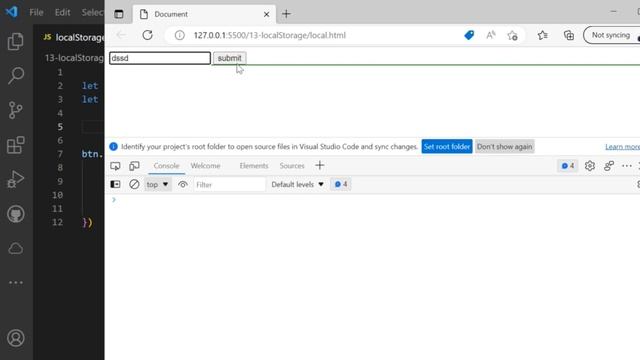This screenshot has width=640, height=360.
Task: Reload the browser page
Action: (x=147, y=35)
